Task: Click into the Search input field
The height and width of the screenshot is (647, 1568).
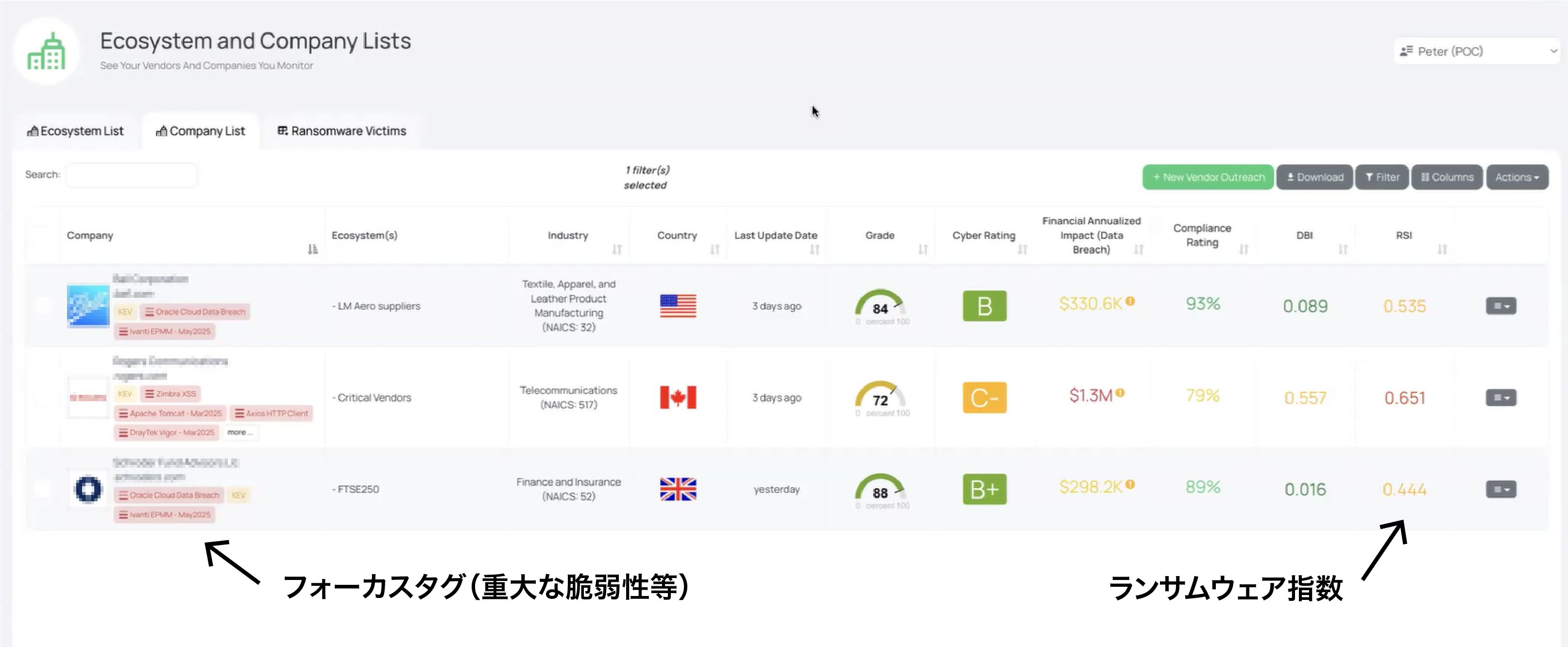Action: coord(132,175)
